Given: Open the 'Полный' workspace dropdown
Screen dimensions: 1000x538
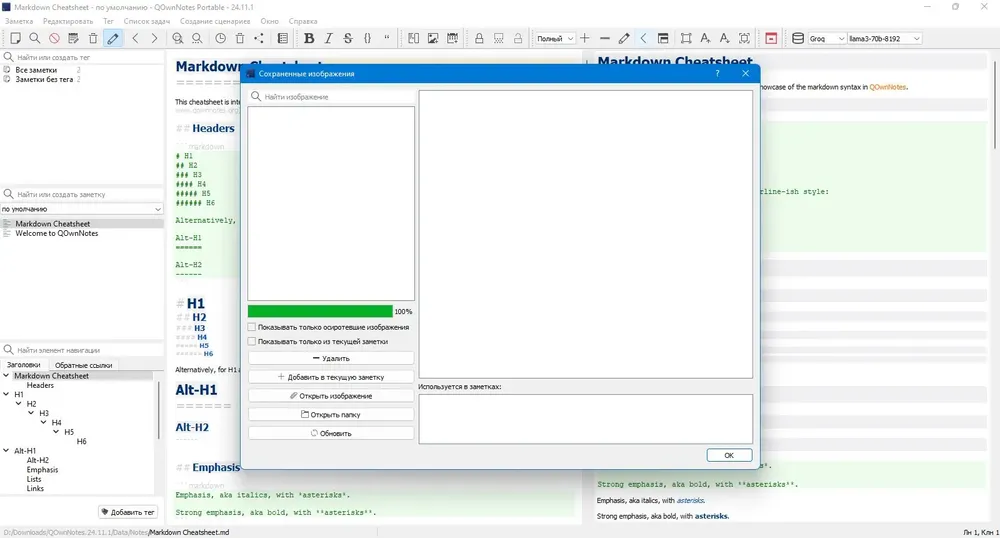Looking at the screenshot, I should (x=555, y=38).
